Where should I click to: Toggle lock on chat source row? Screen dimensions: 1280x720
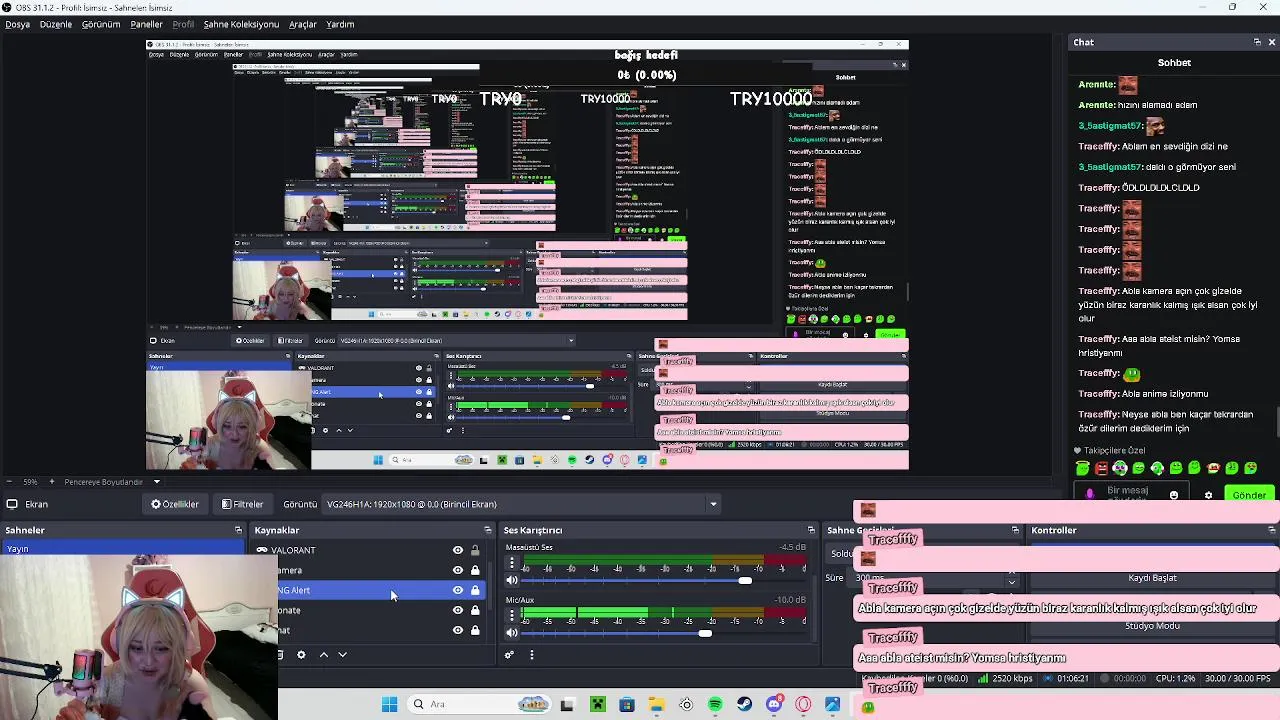click(475, 630)
